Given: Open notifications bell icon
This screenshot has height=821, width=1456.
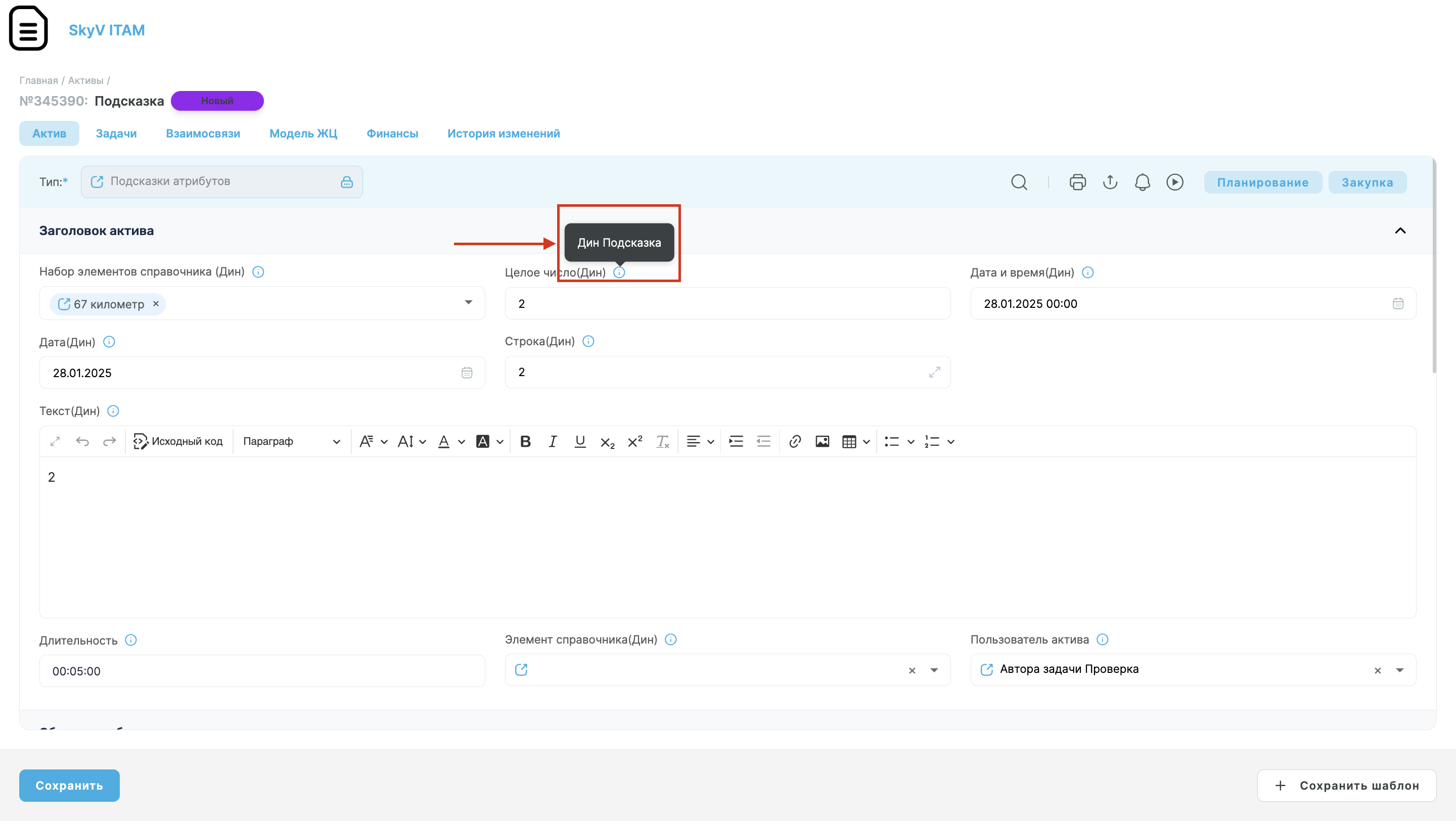Looking at the screenshot, I should pyautogui.click(x=1143, y=182).
